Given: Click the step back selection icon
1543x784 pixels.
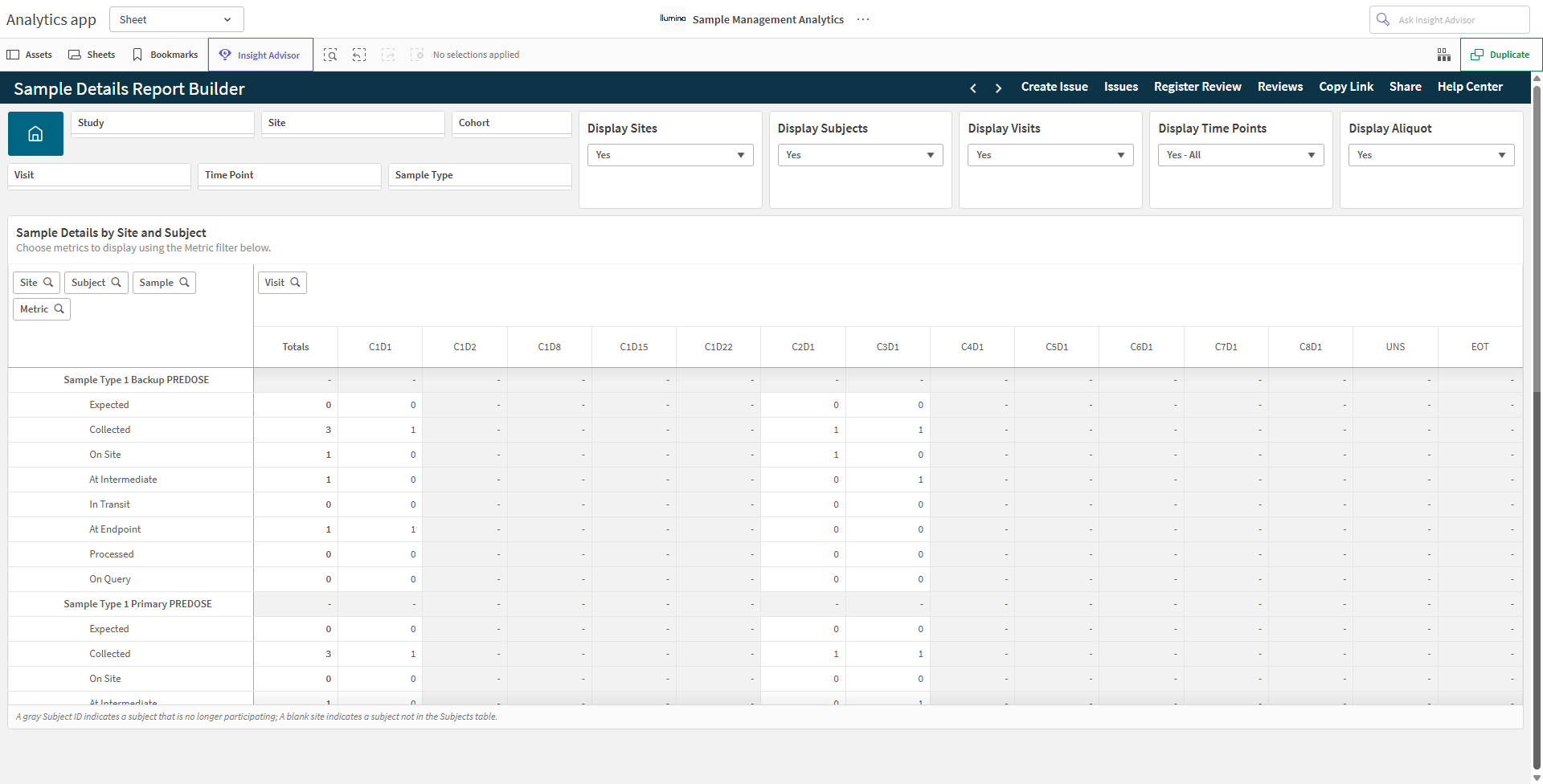Looking at the screenshot, I should pyautogui.click(x=359, y=55).
